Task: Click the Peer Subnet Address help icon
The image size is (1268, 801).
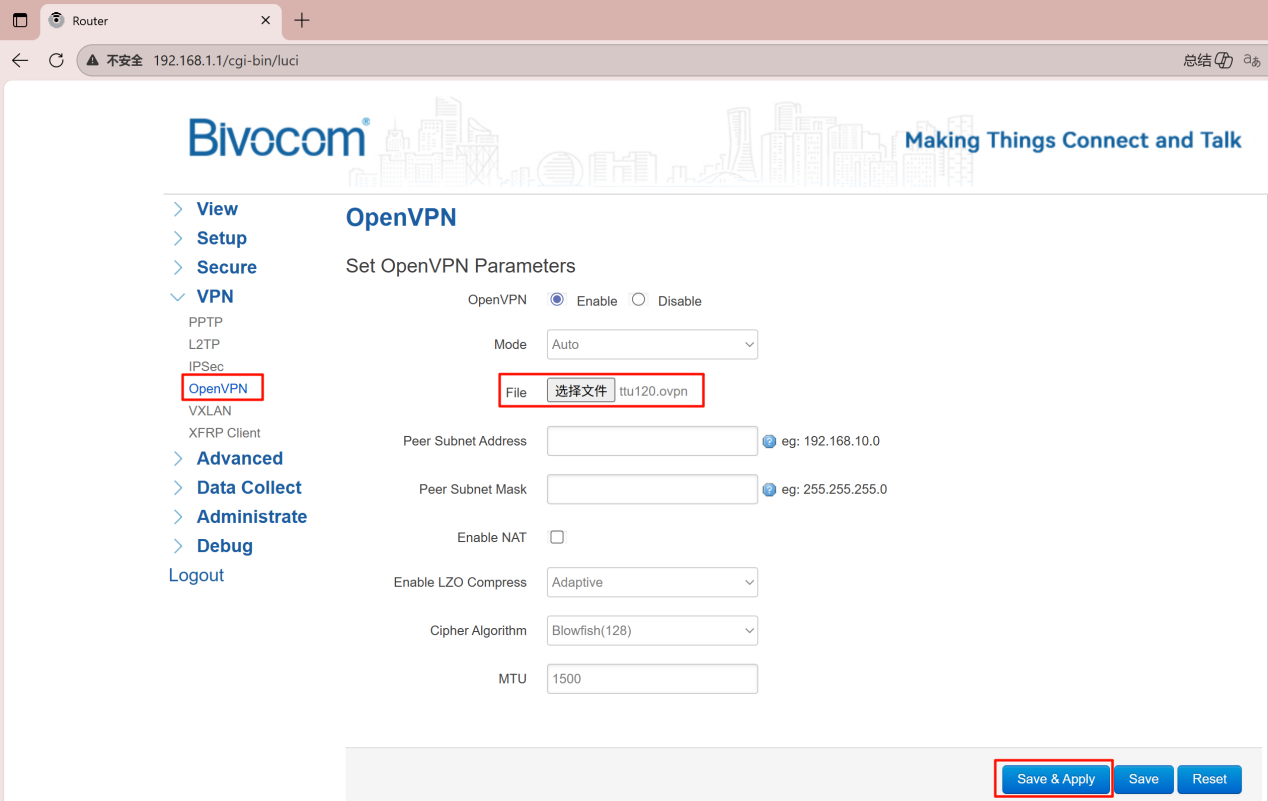Action: 769,441
